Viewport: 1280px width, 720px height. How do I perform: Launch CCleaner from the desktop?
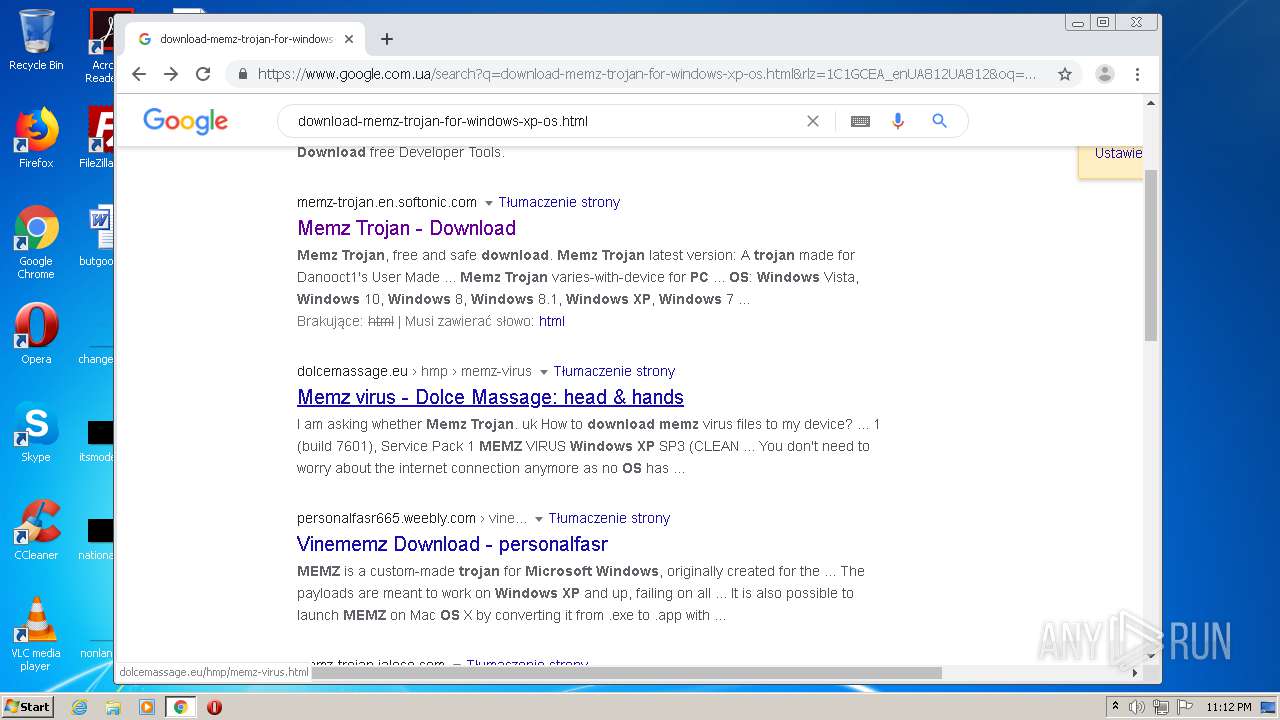tap(36, 530)
